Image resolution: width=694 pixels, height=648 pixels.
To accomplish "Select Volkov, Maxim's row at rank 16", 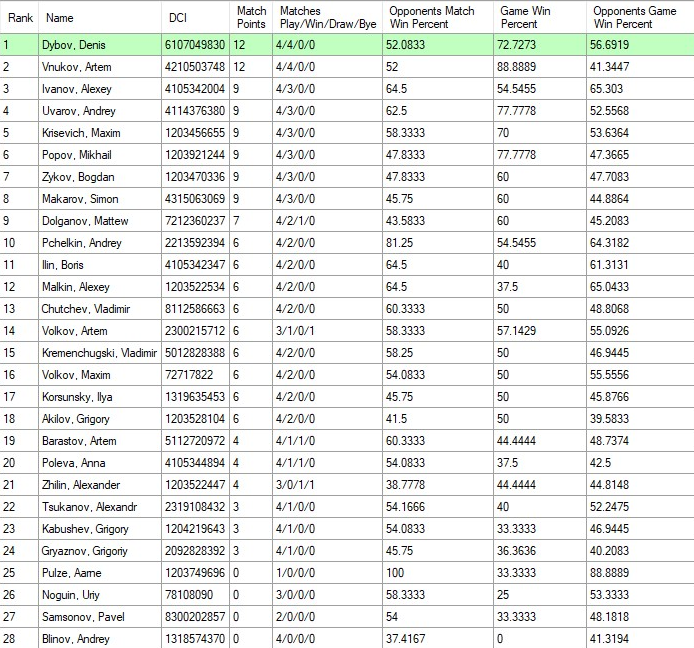I will point(76,375).
